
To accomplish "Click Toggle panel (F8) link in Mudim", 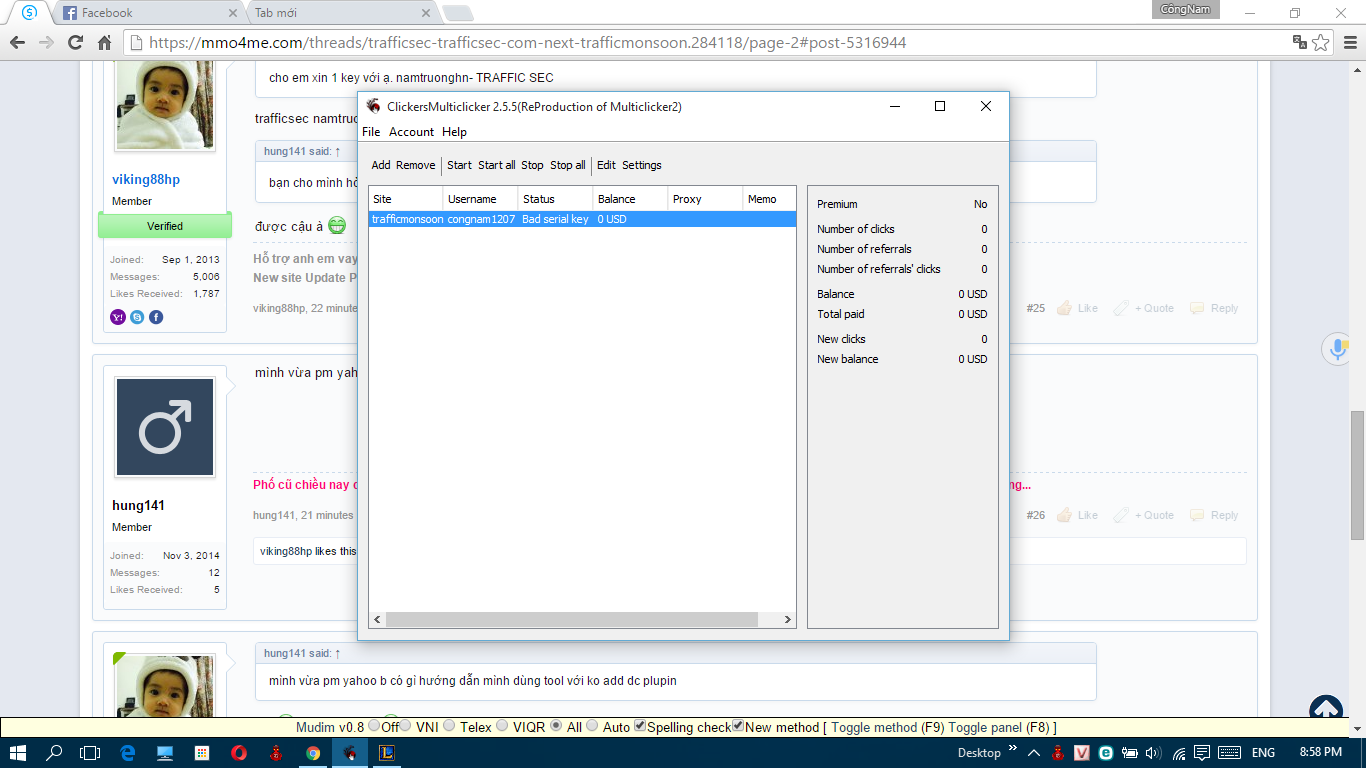I will point(998,727).
